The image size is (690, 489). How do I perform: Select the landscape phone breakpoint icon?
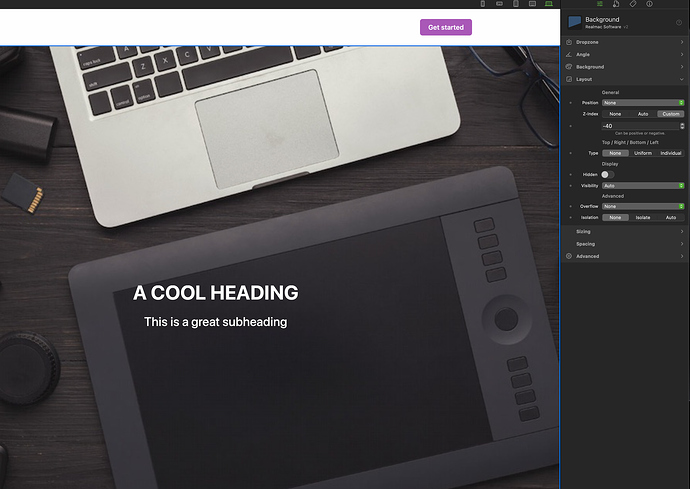(x=499, y=4)
